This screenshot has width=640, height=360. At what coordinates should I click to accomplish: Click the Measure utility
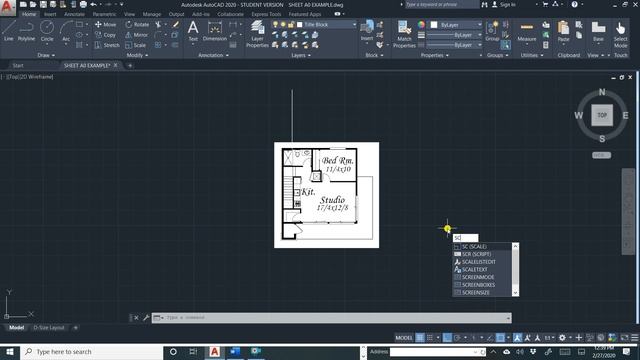[527, 31]
